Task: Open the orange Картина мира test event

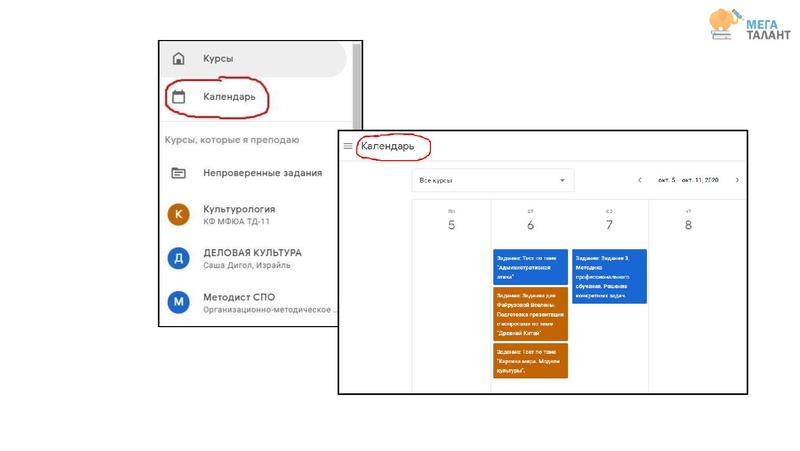Action: [x=530, y=361]
